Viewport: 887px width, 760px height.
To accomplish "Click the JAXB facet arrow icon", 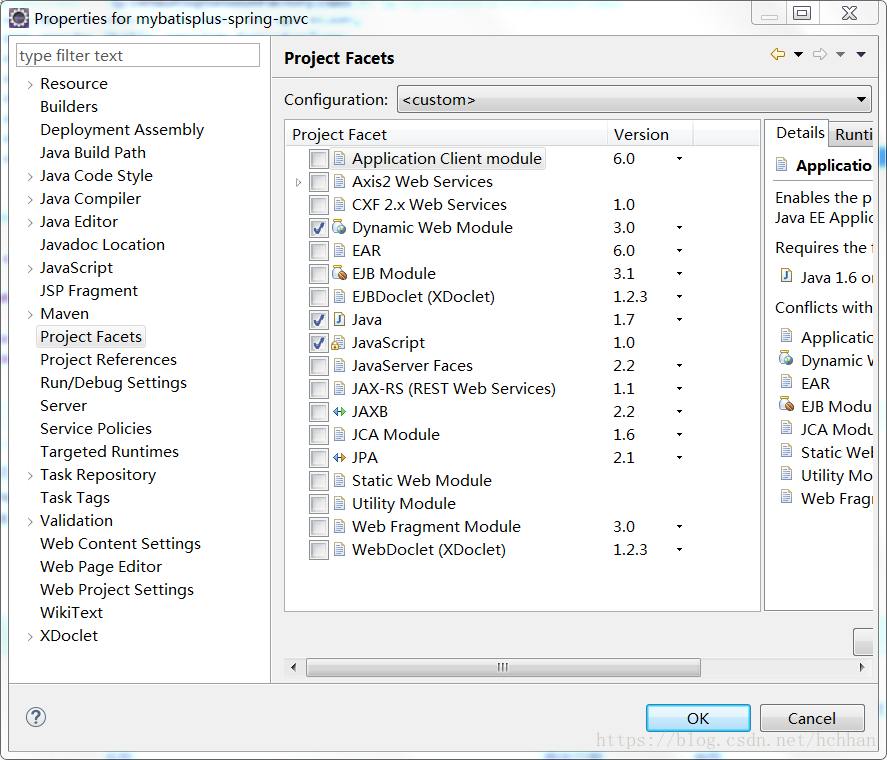I will tap(339, 411).
